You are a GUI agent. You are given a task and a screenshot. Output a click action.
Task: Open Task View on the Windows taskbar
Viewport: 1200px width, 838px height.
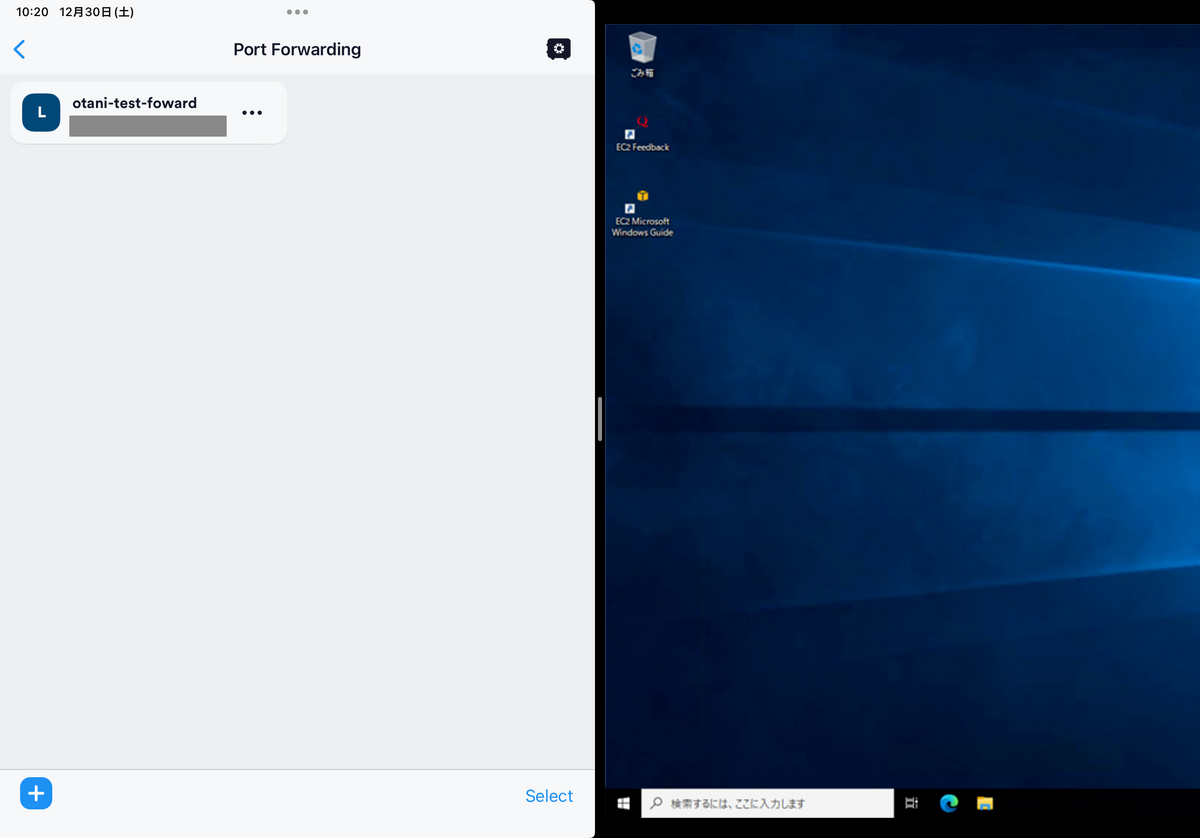[910, 803]
